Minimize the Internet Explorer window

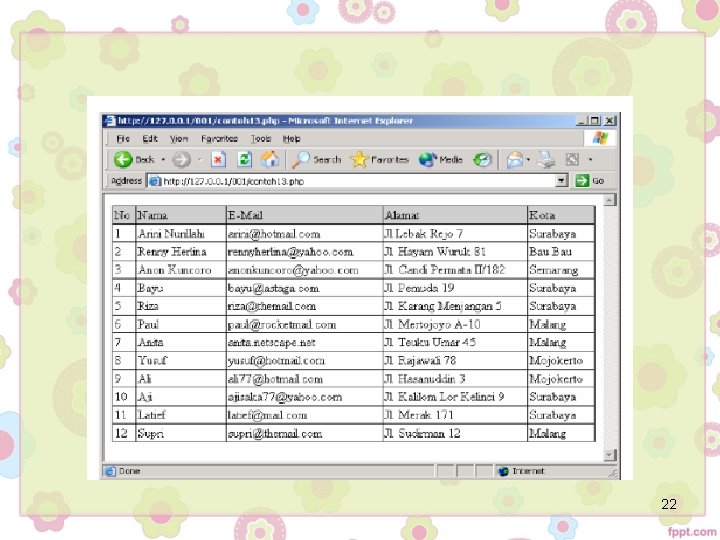pos(581,120)
